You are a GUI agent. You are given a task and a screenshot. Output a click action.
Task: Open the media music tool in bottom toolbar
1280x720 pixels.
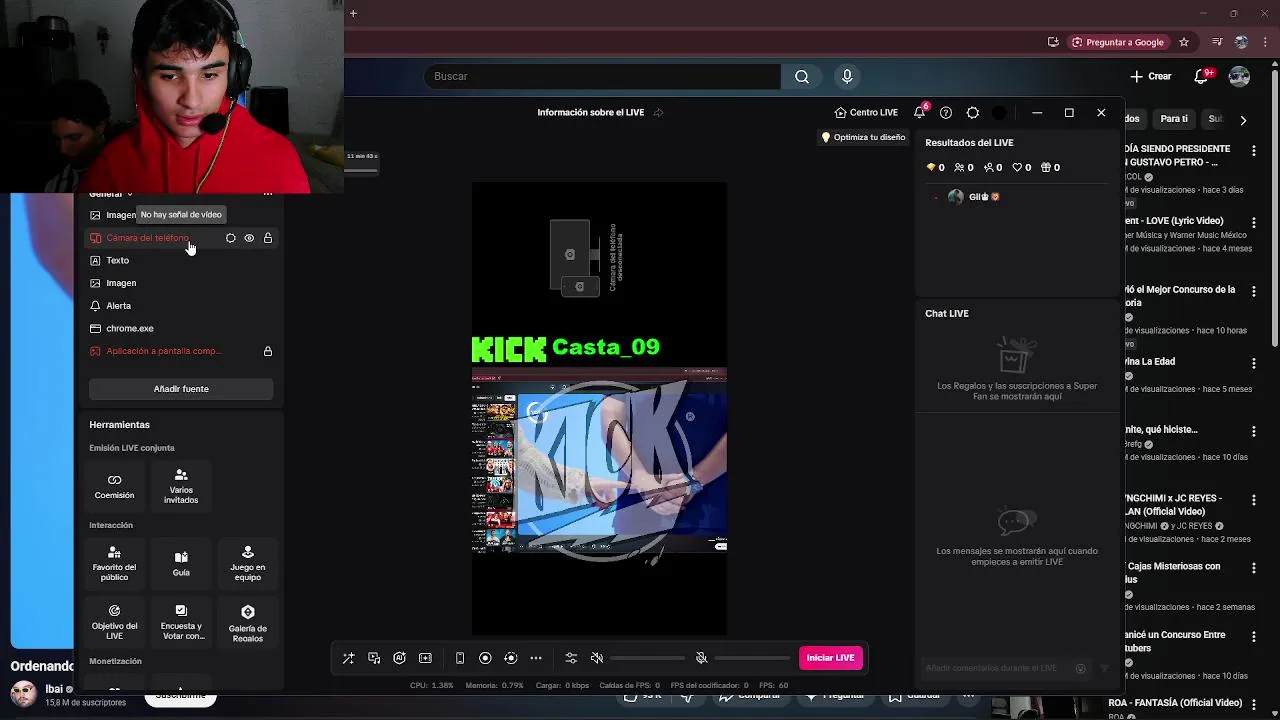374,658
